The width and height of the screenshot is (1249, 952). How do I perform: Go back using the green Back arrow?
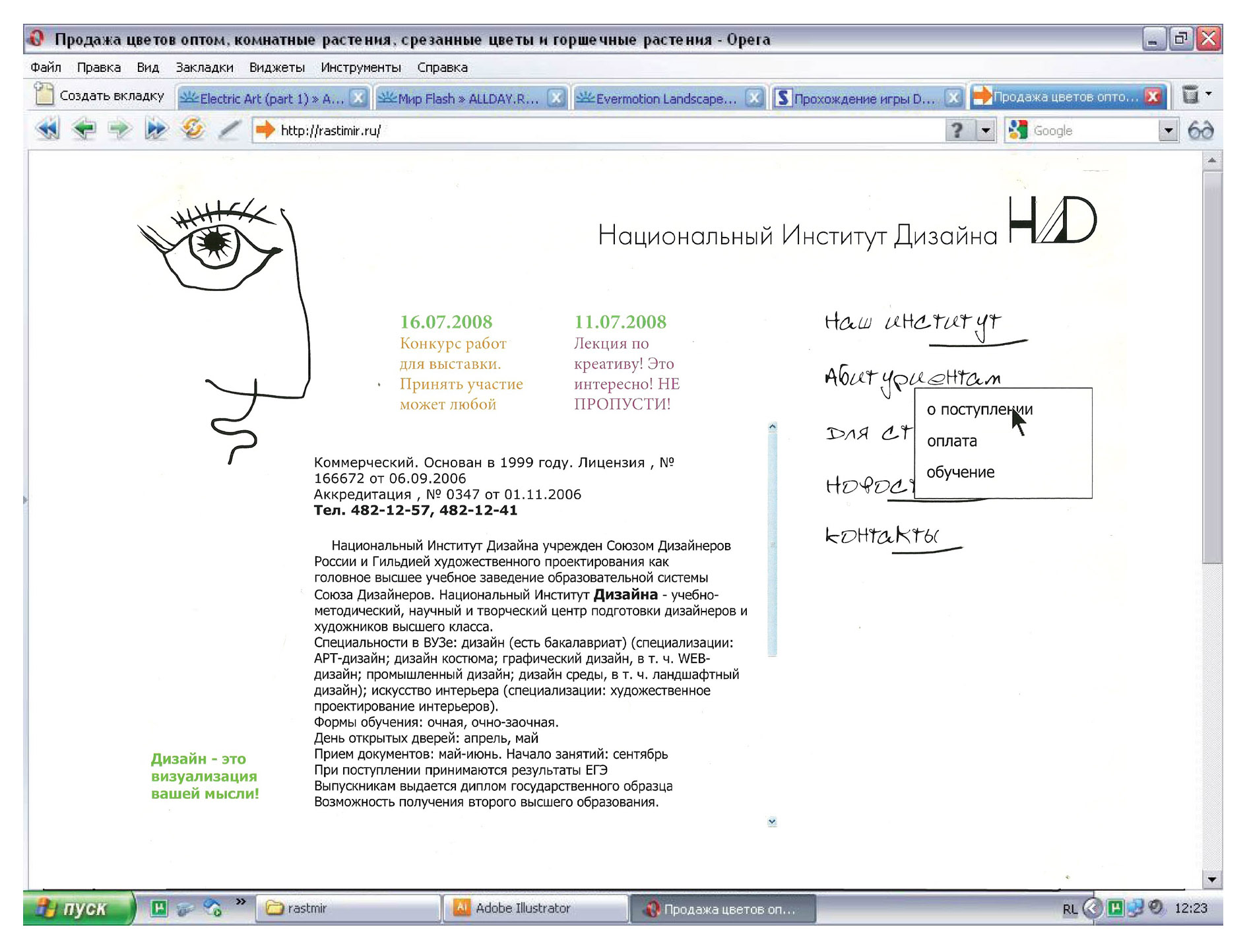click(84, 129)
